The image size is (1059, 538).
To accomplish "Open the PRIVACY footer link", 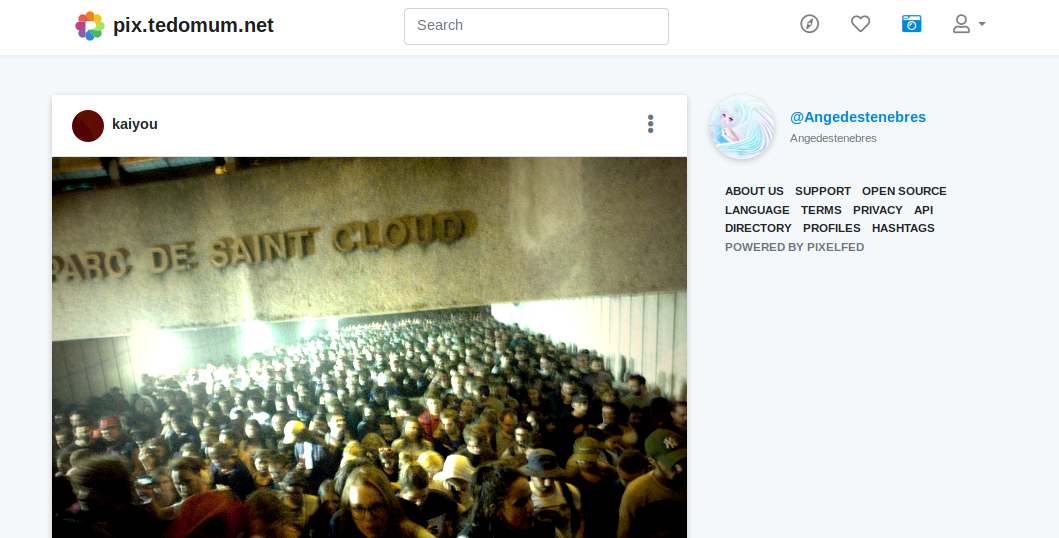I will point(877,210).
